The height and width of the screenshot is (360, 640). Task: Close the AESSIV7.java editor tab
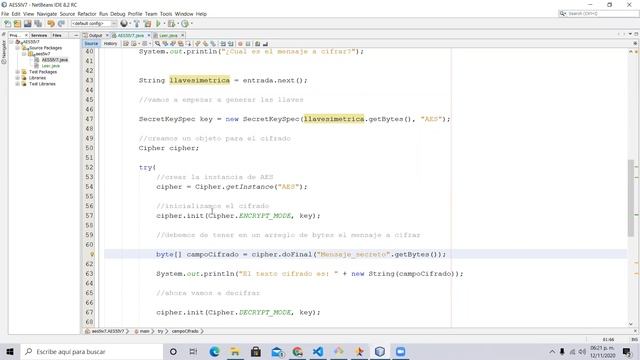[x=149, y=36]
